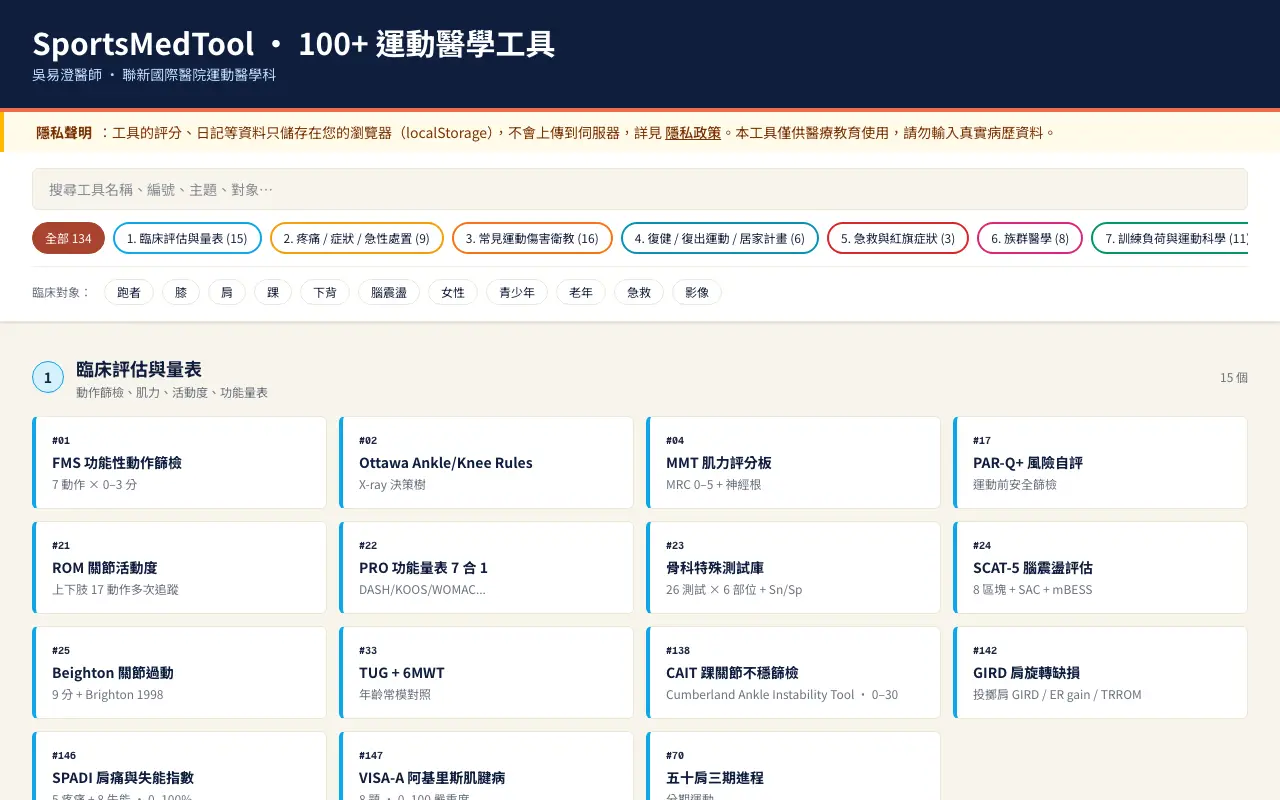Click the 臨床評估與量表 section heading
Viewport: 1280px width, 800px height.
coord(139,369)
